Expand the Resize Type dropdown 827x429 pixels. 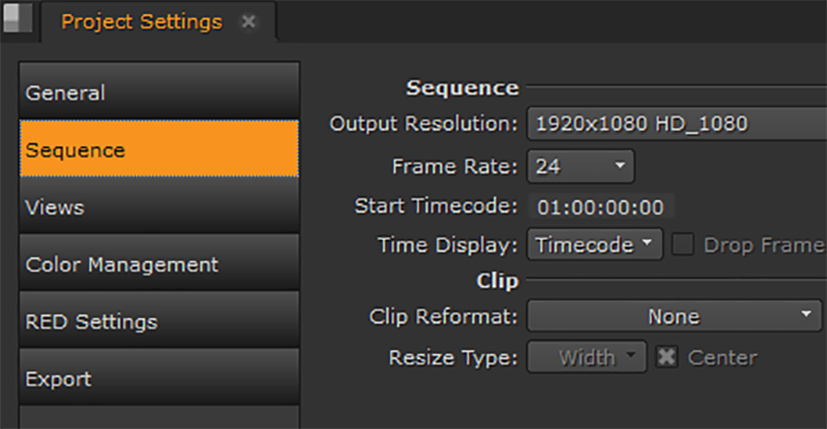click(587, 357)
